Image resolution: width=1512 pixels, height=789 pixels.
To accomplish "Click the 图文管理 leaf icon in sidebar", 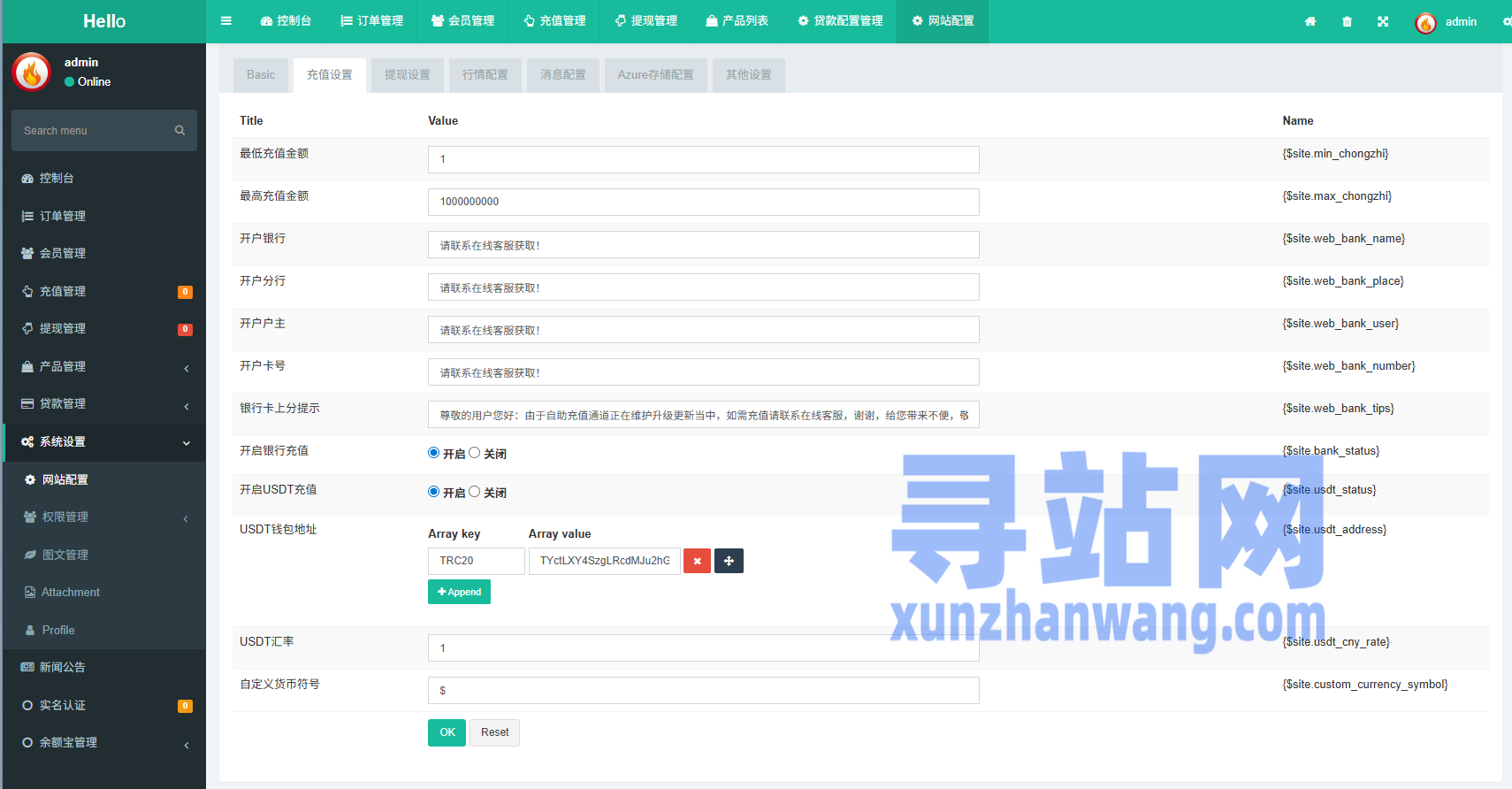I will (30, 555).
